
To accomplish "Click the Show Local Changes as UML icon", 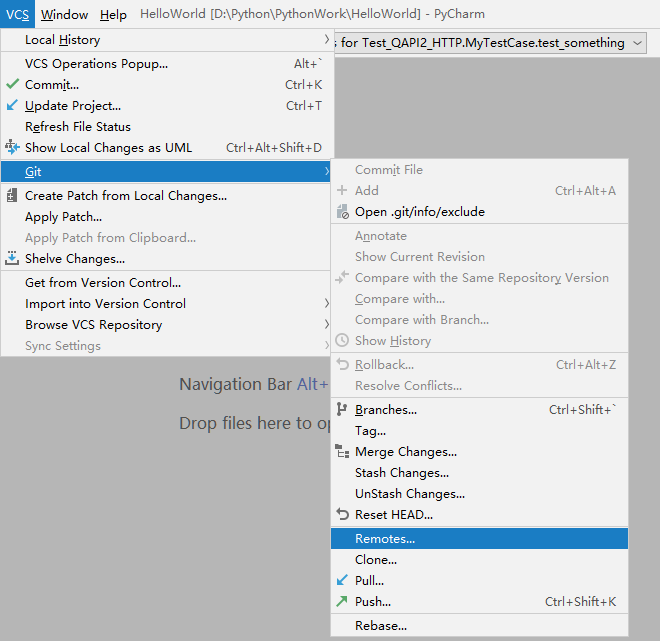I will 12,147.
